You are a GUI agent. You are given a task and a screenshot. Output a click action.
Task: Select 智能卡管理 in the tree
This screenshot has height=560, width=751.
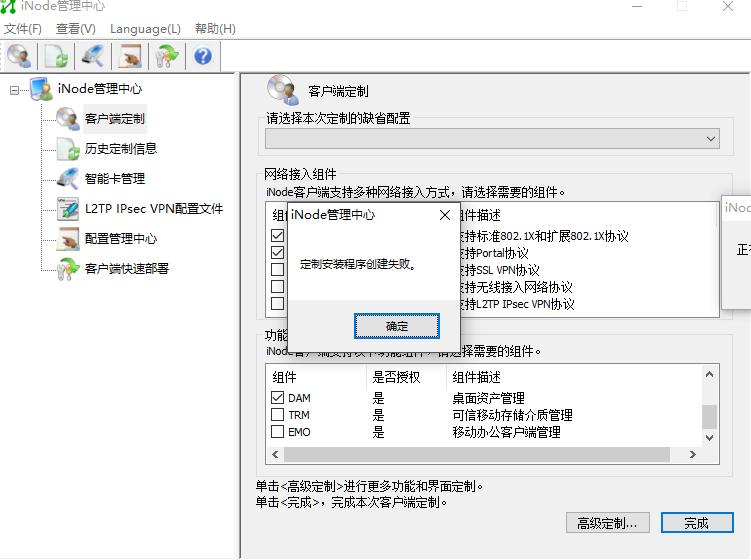click(x=114, y=179)
